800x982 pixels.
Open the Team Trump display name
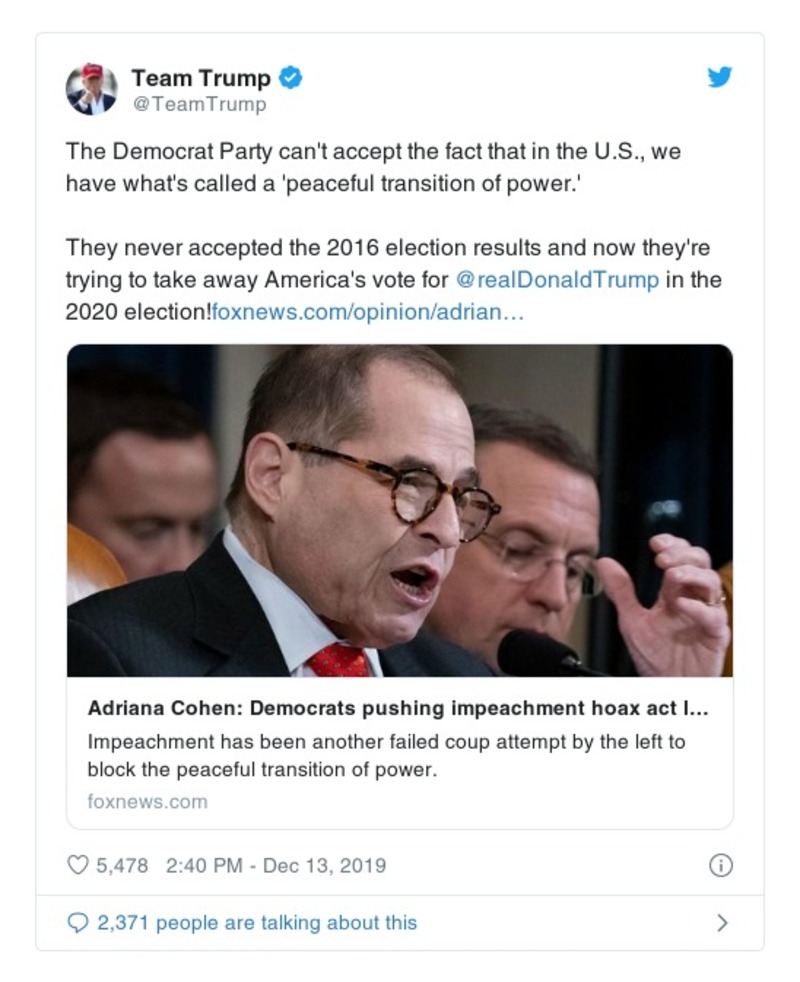201,77
